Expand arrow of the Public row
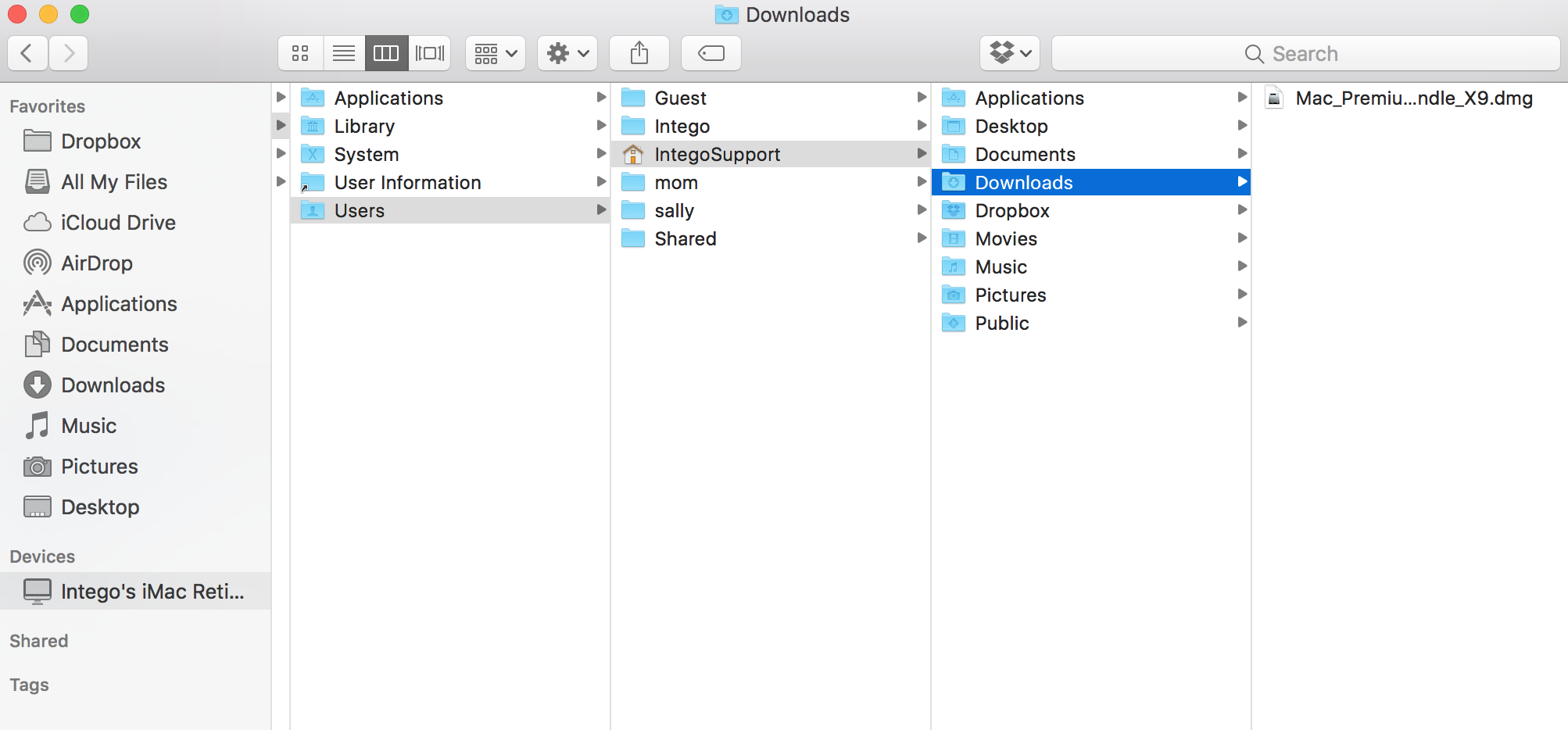The height and width of the screenshot is (730, 1568). (1242, 322)
